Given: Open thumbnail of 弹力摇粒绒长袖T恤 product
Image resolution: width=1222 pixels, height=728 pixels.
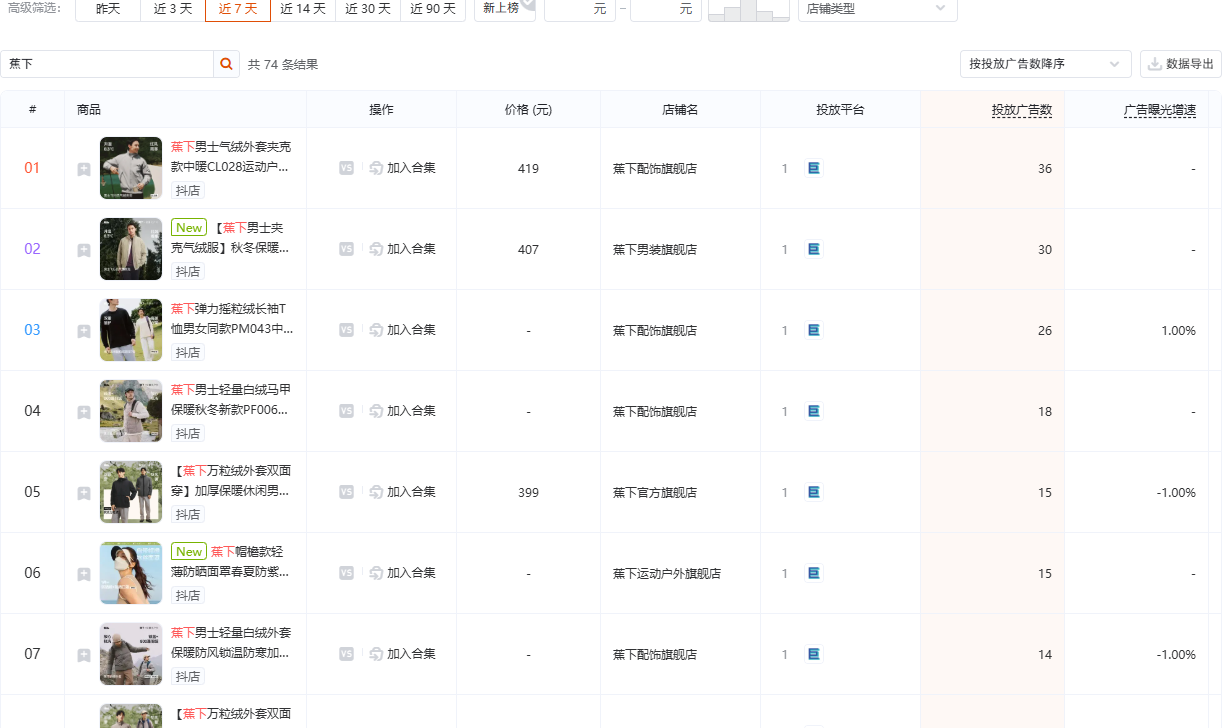Looking at the screenshot, I should coord(131,330).
